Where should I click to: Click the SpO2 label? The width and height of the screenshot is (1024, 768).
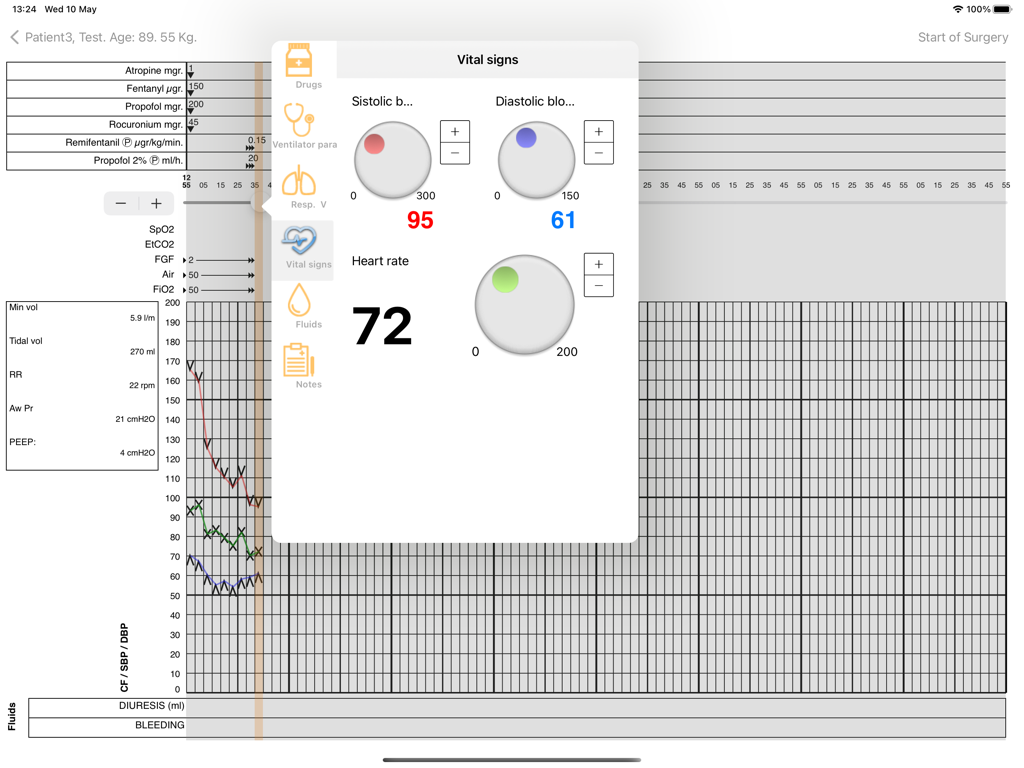(x=161, y=229)
